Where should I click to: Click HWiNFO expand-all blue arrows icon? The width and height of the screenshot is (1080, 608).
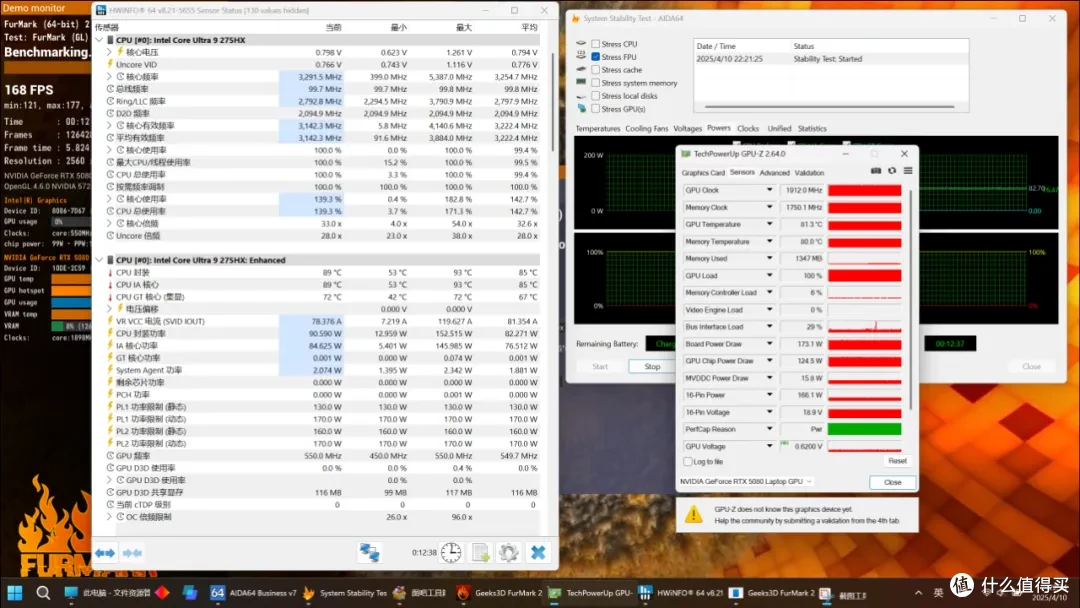click(105, 553)
